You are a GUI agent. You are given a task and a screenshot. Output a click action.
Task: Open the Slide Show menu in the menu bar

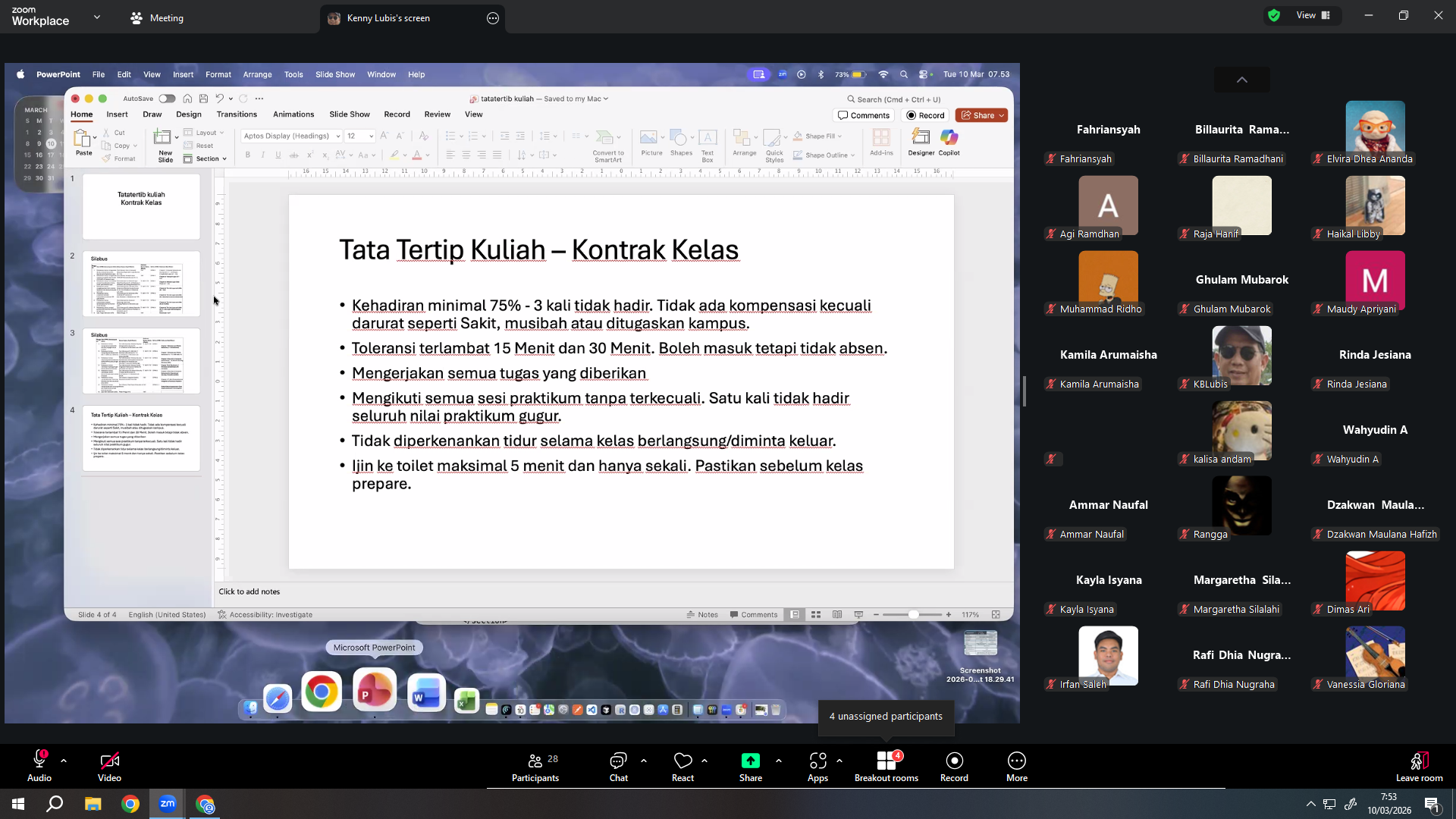tap(335, 74)
